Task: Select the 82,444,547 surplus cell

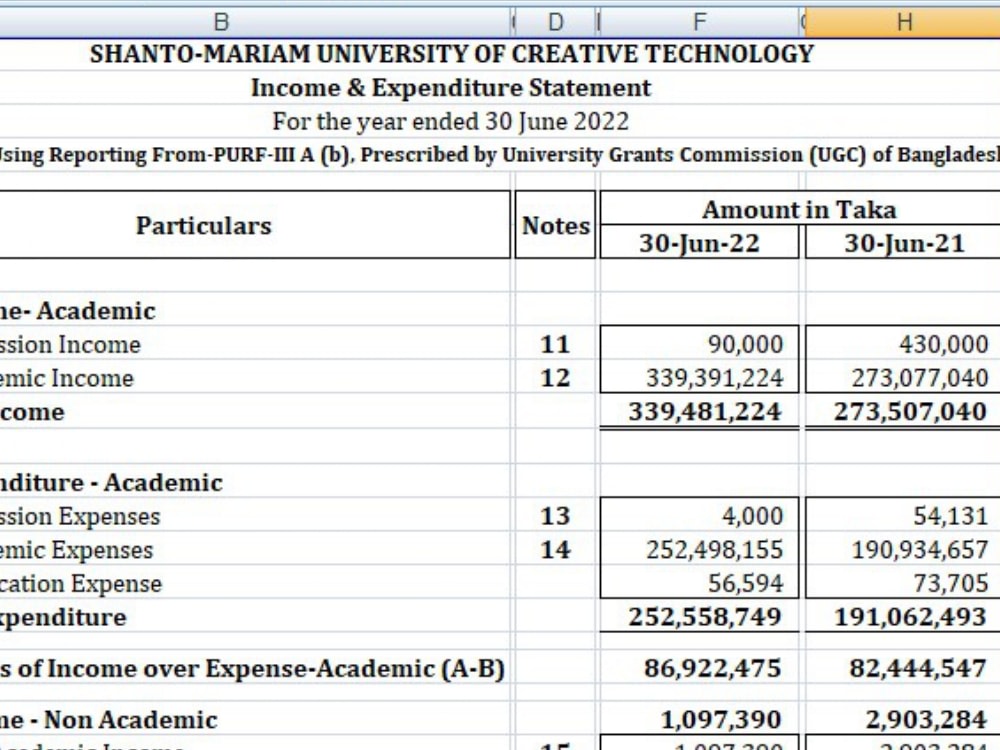Action: click(x=902, y=668)
